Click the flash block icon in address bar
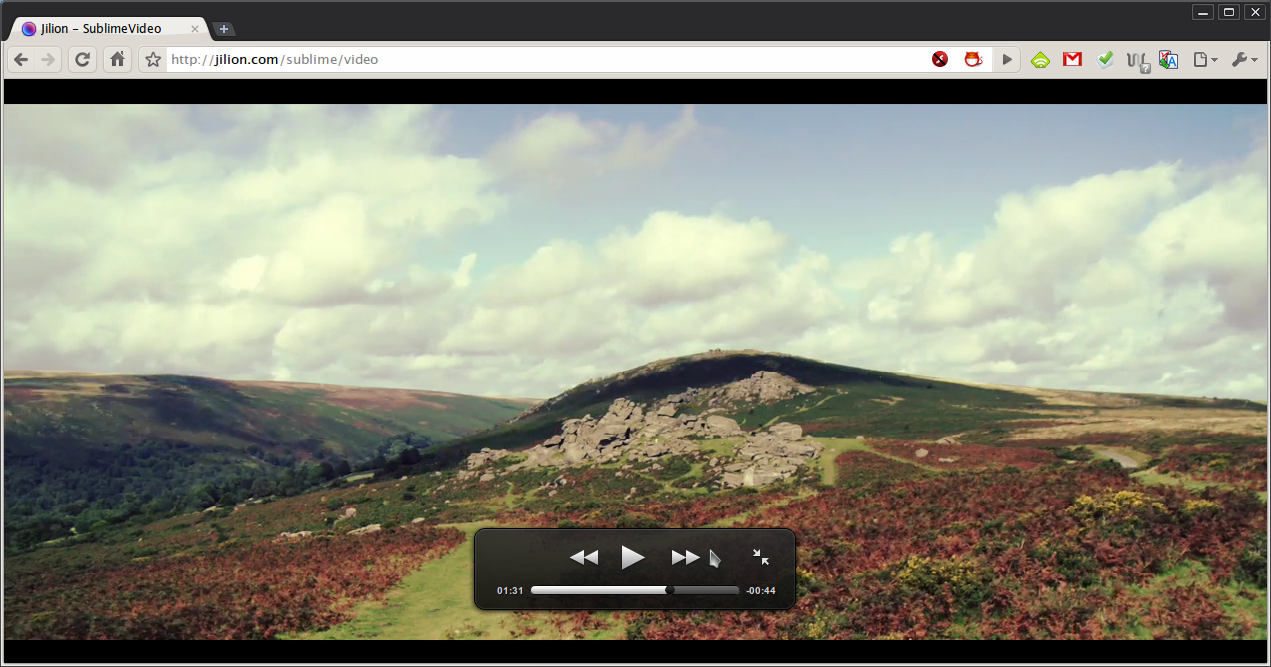Image resolution: width=1271 pixels, height=667 pixels. click(x=940, y=60)
